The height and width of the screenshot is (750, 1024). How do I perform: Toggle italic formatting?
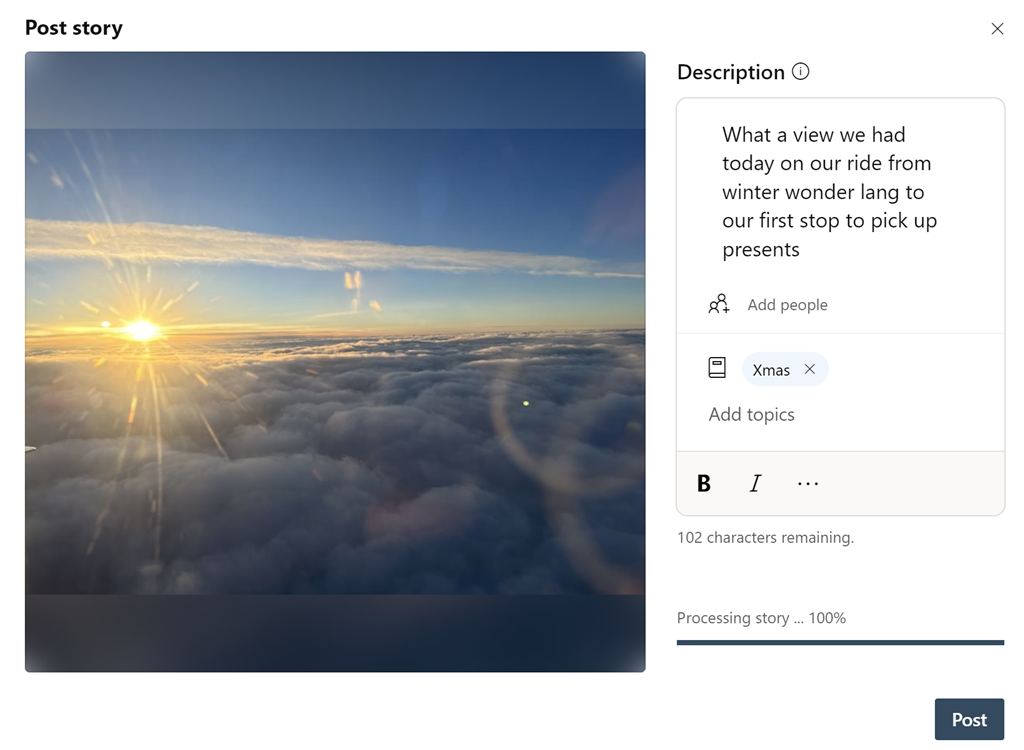[x=755, y=484]
